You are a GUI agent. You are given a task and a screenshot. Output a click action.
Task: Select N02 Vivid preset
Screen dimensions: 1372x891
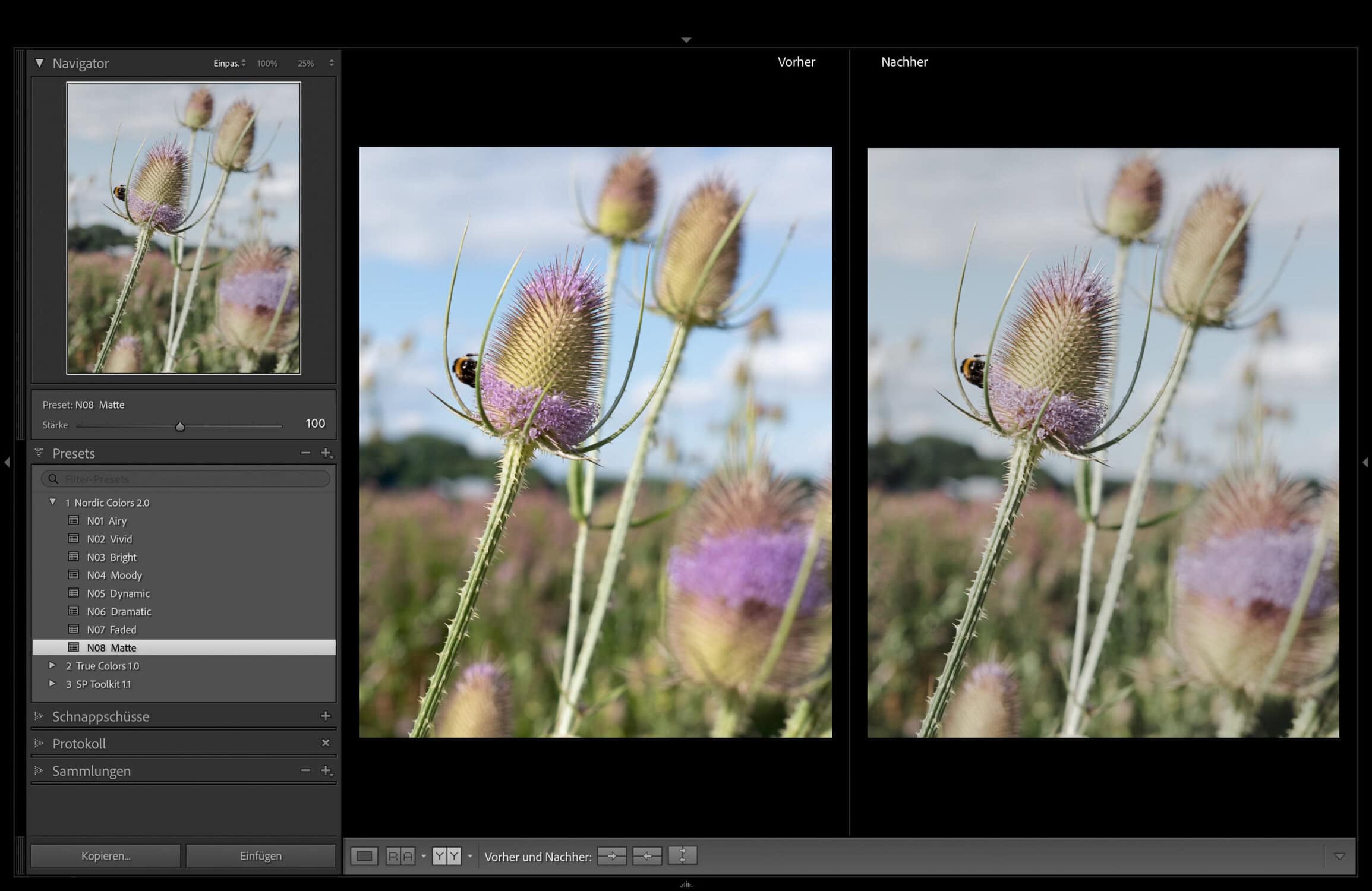pyautogui.click(x=109, y=539)
